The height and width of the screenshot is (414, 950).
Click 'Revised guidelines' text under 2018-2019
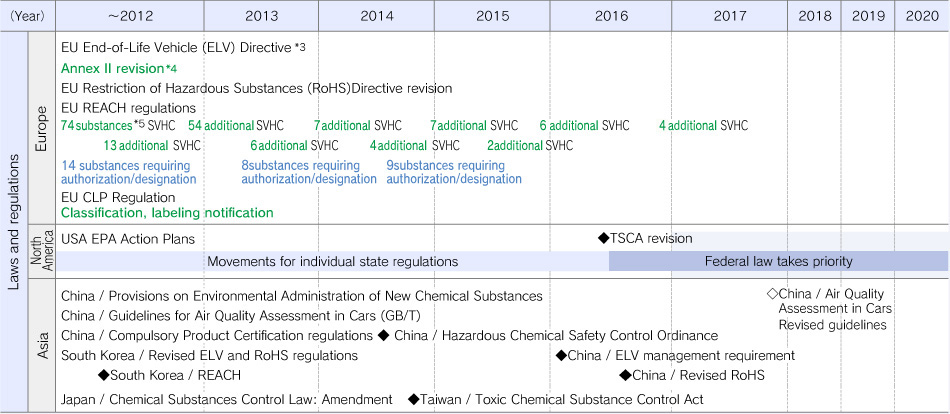pos(832,325)
